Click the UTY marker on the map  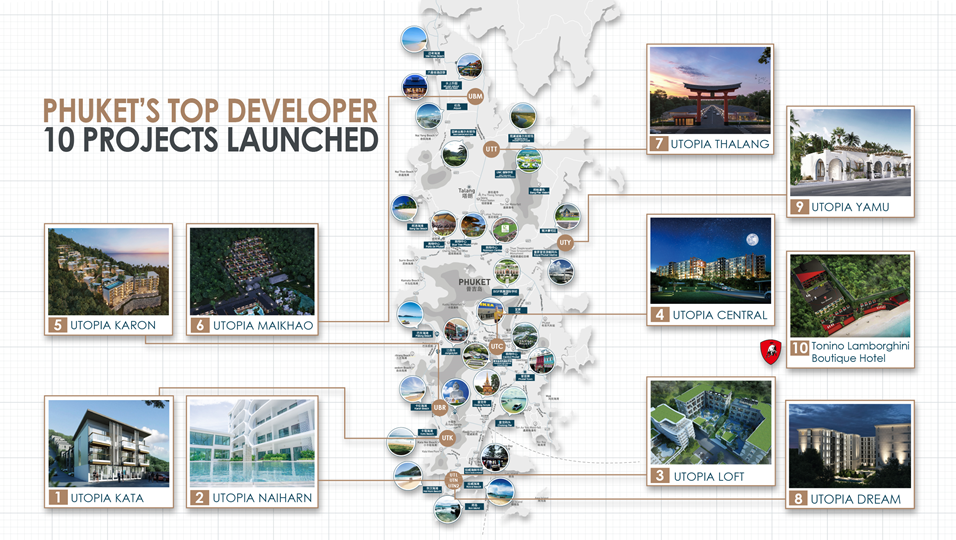point(565,242)
